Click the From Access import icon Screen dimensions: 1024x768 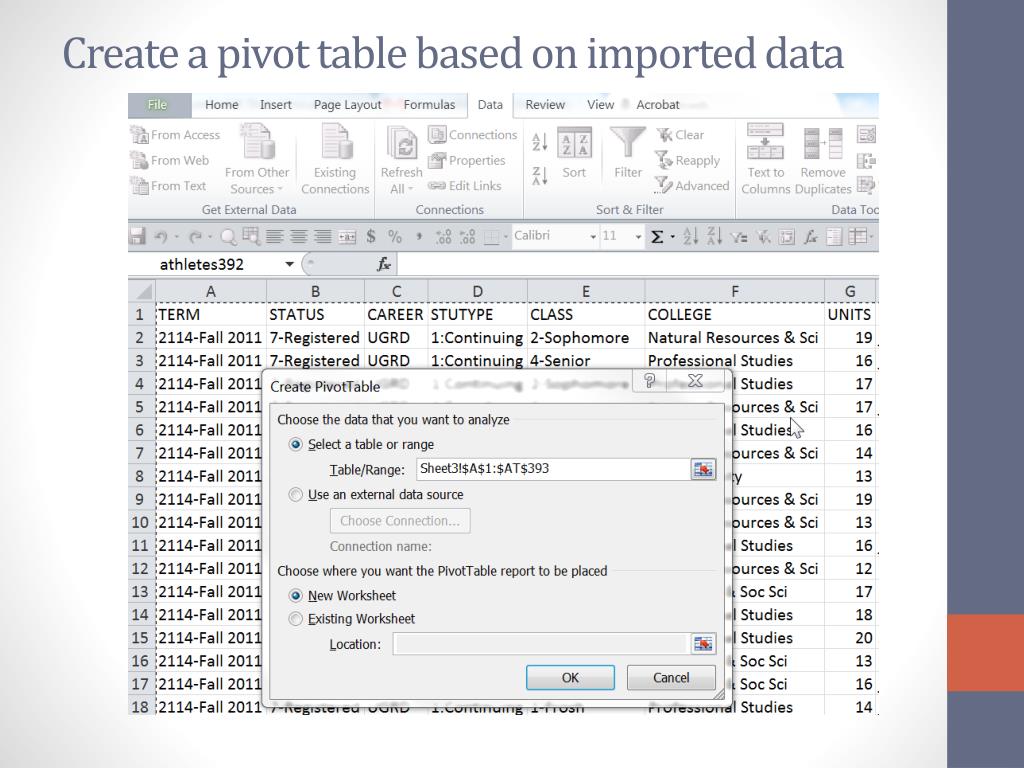click(139, 135)
